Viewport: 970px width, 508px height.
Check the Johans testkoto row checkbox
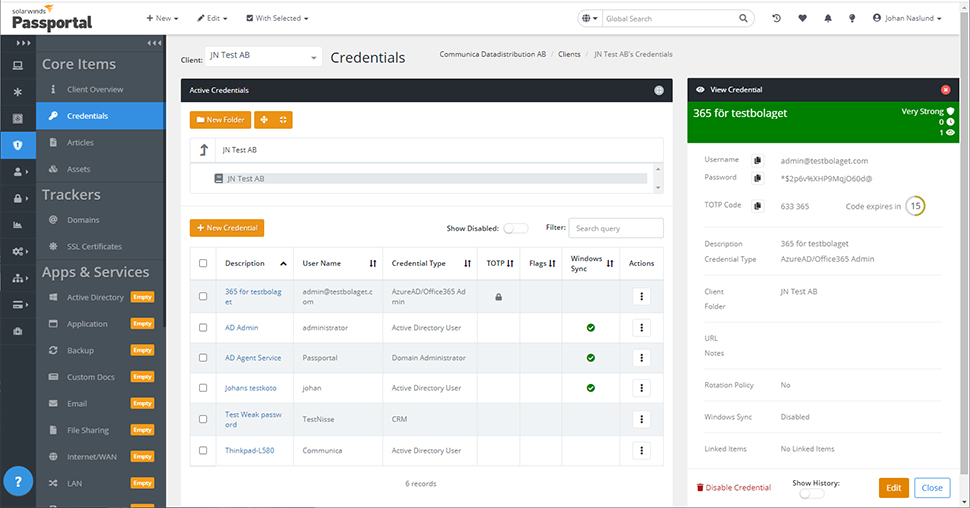click(203, 388)
